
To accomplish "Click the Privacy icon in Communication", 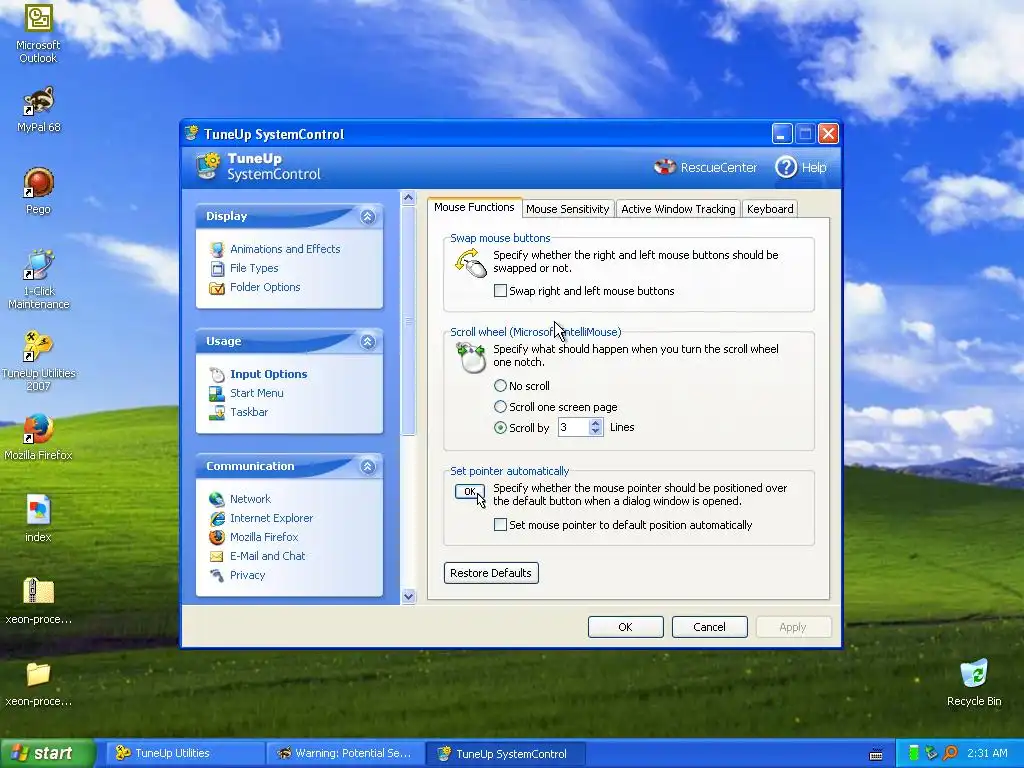I will pos(217,575).
